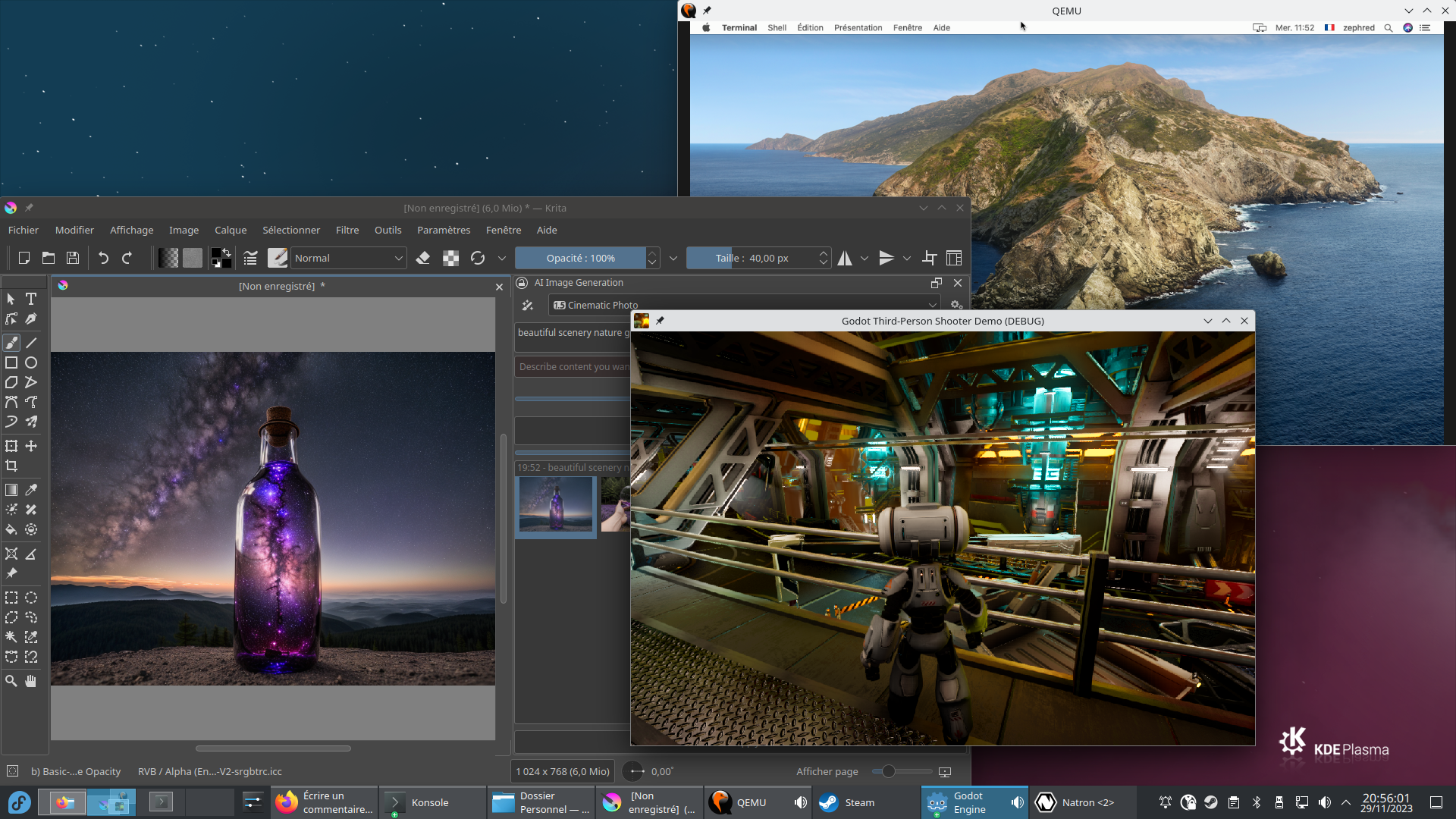Click the Opacité 100% slider
The height and width of the screenshot is (819, 1456).
click(x=580, y=258)
